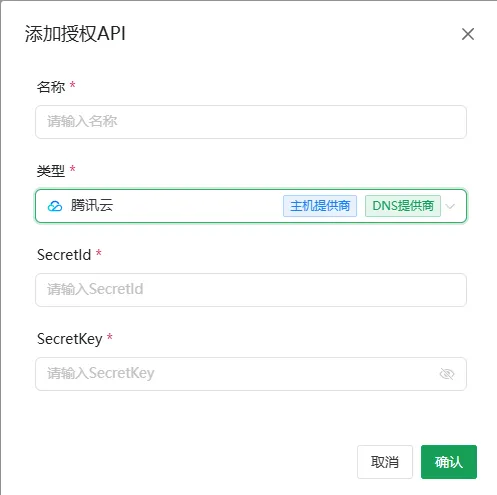The width and height of the screenshot is (497, 495).
Task: Click the 添加授权API dialog title
Action: [x=75, y=34]
